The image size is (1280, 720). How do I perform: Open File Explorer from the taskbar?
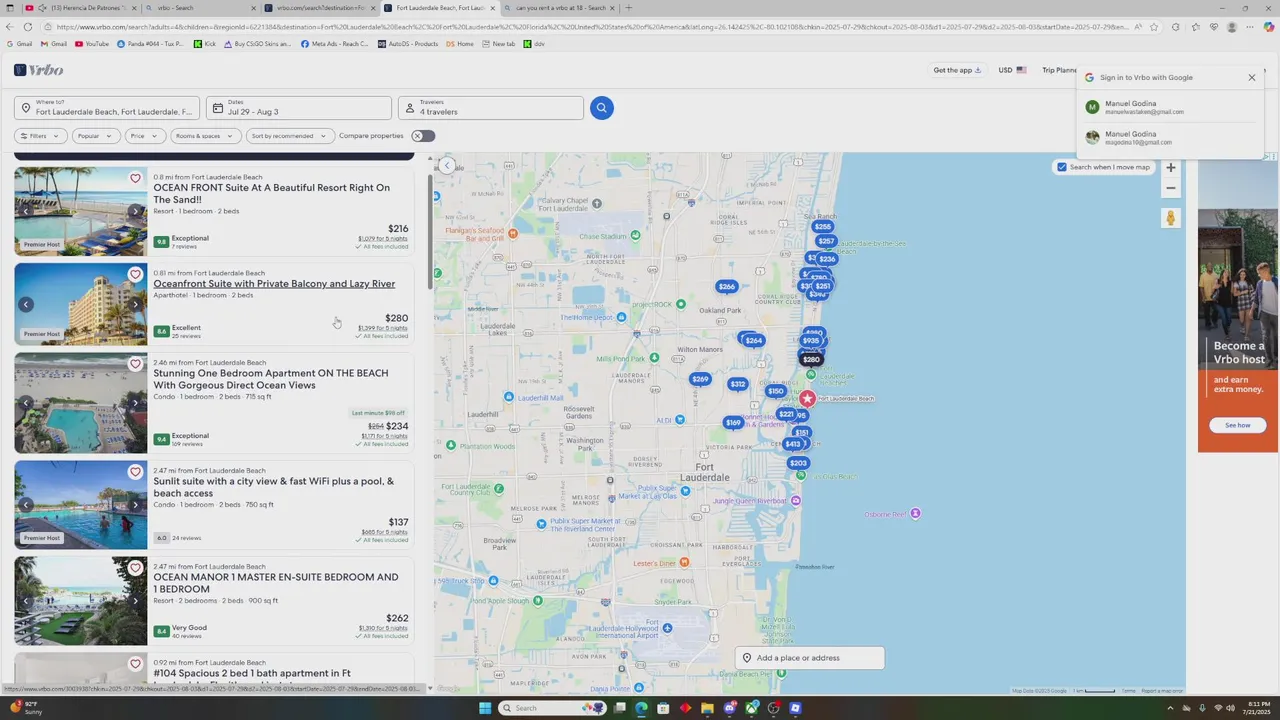tap(708, 708)
